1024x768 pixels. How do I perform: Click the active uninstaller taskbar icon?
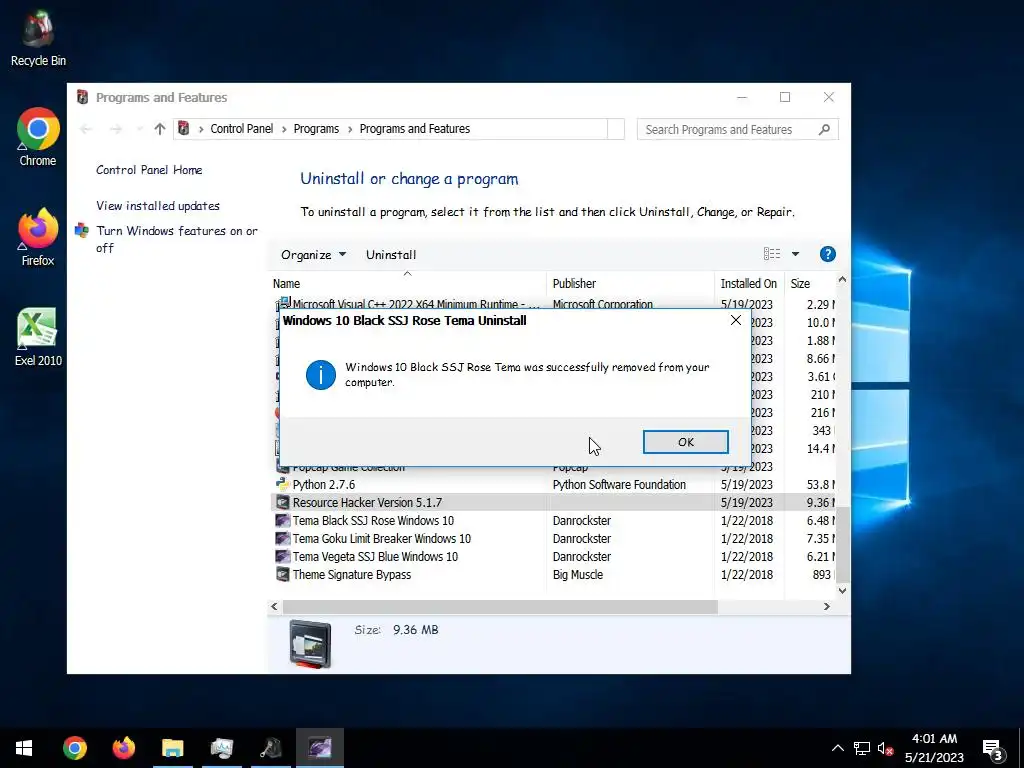(319, 748)
